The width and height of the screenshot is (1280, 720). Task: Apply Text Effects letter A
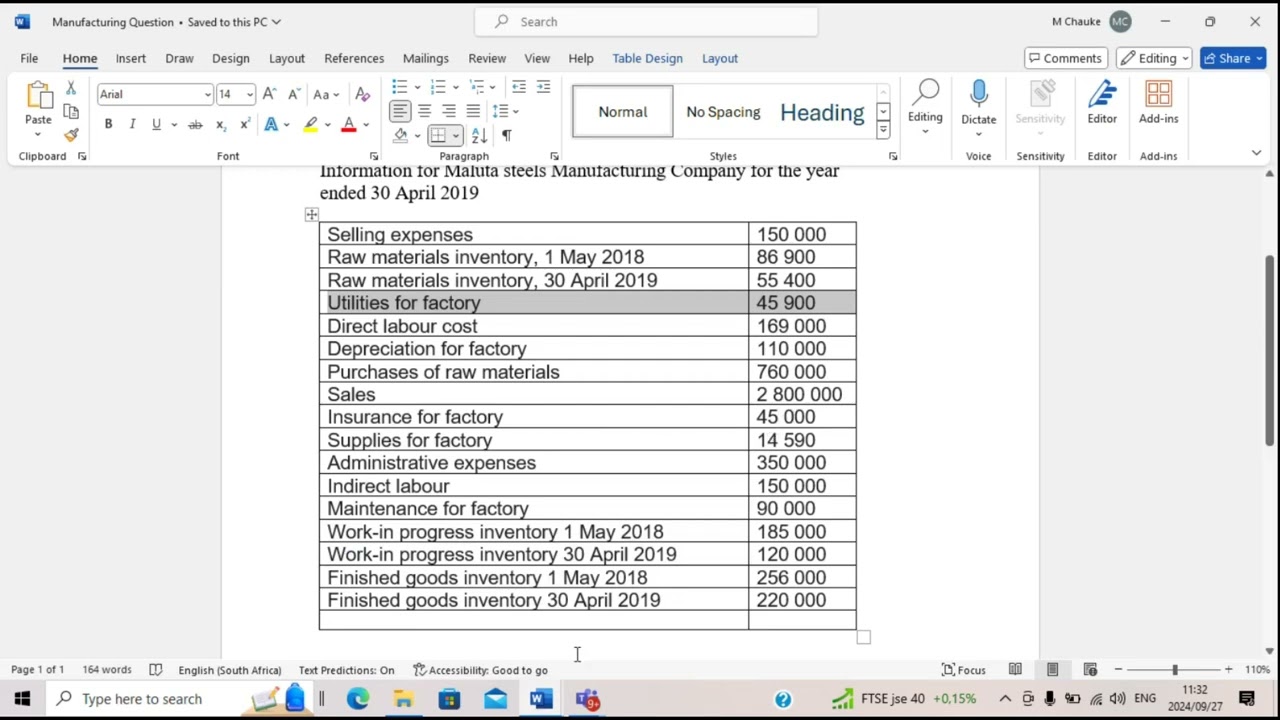(x=270, y=124)
